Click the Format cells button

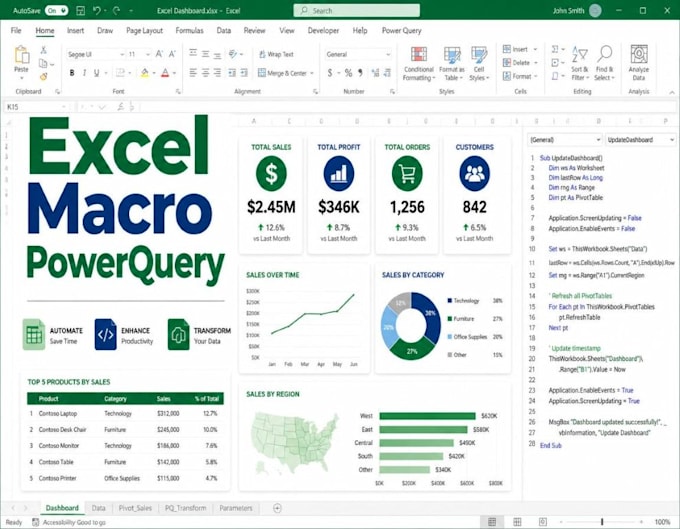coord(520,76)
